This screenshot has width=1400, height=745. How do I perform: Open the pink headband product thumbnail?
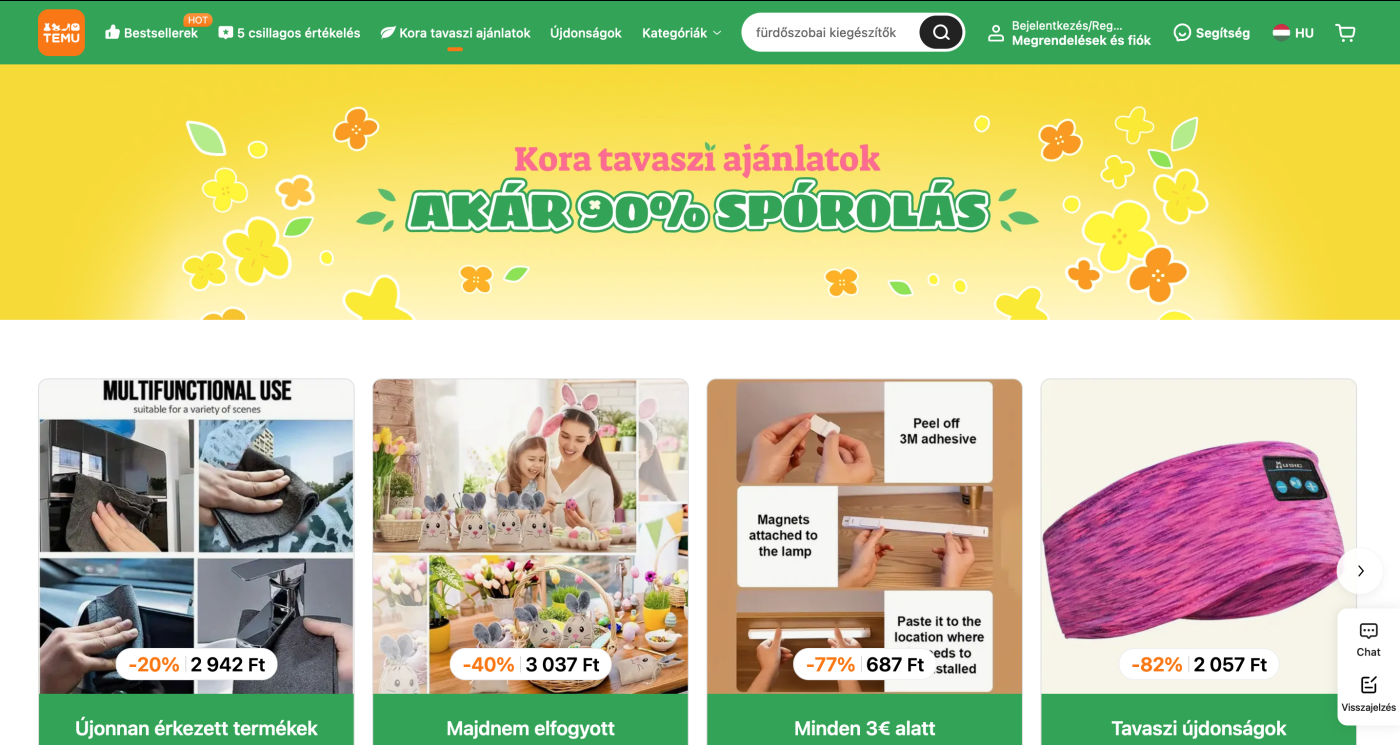point(1198,536)
